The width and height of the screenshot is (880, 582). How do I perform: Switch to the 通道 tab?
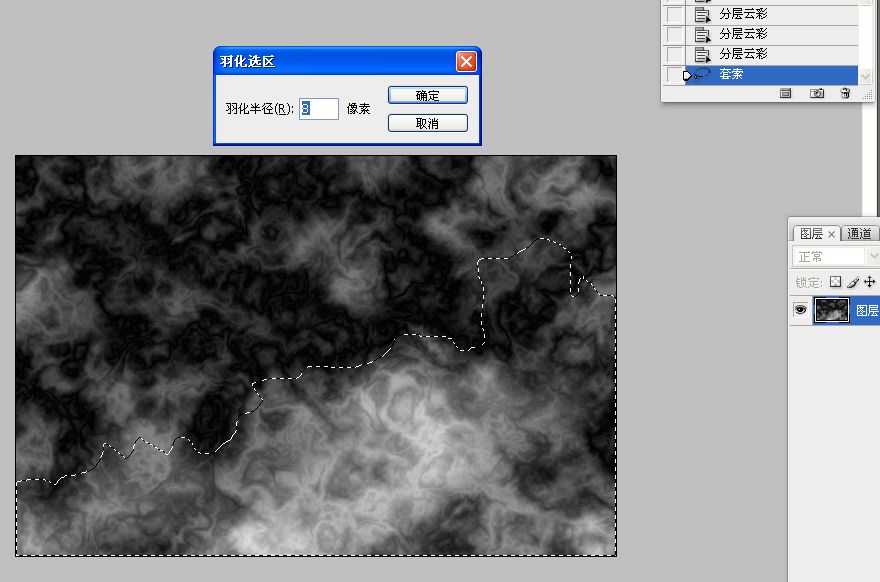(x=859, y=233)
